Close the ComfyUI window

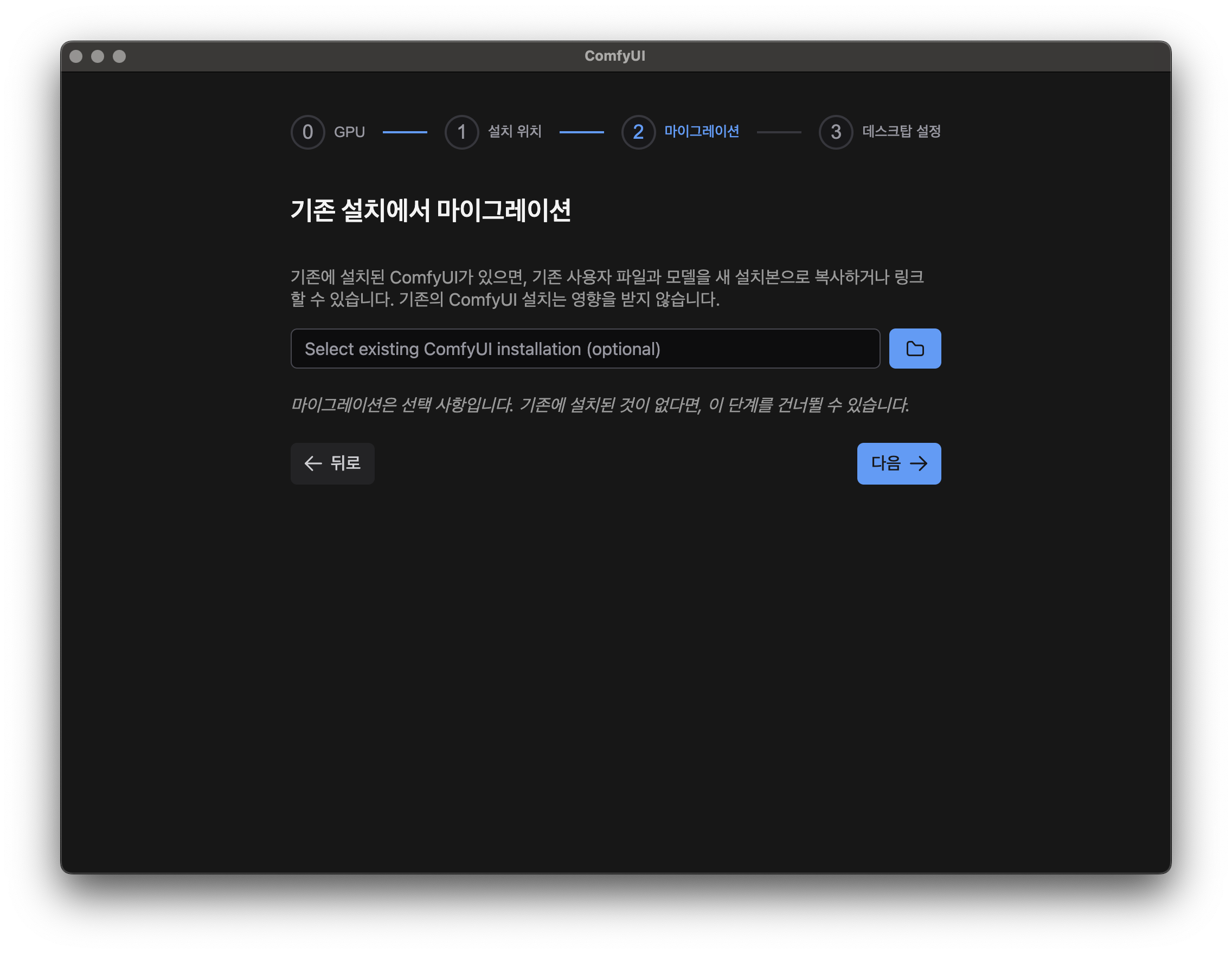[x=76, y=56]
